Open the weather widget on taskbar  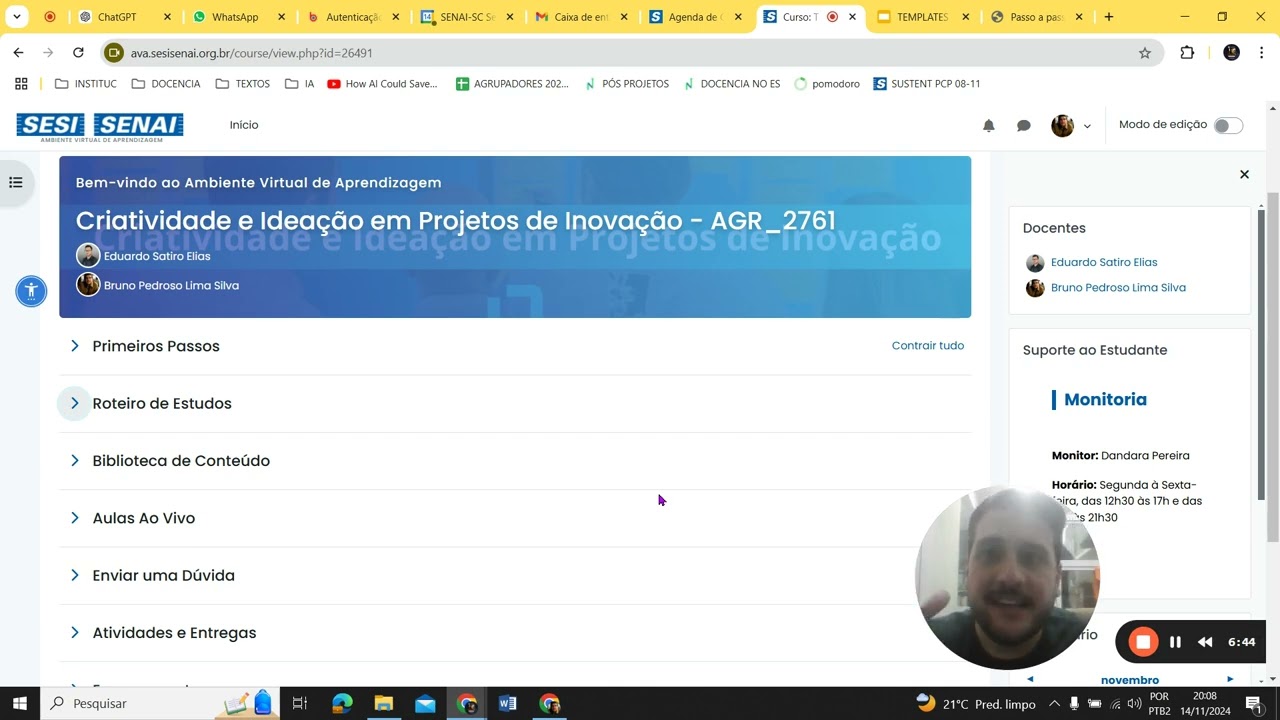(976, 704)
